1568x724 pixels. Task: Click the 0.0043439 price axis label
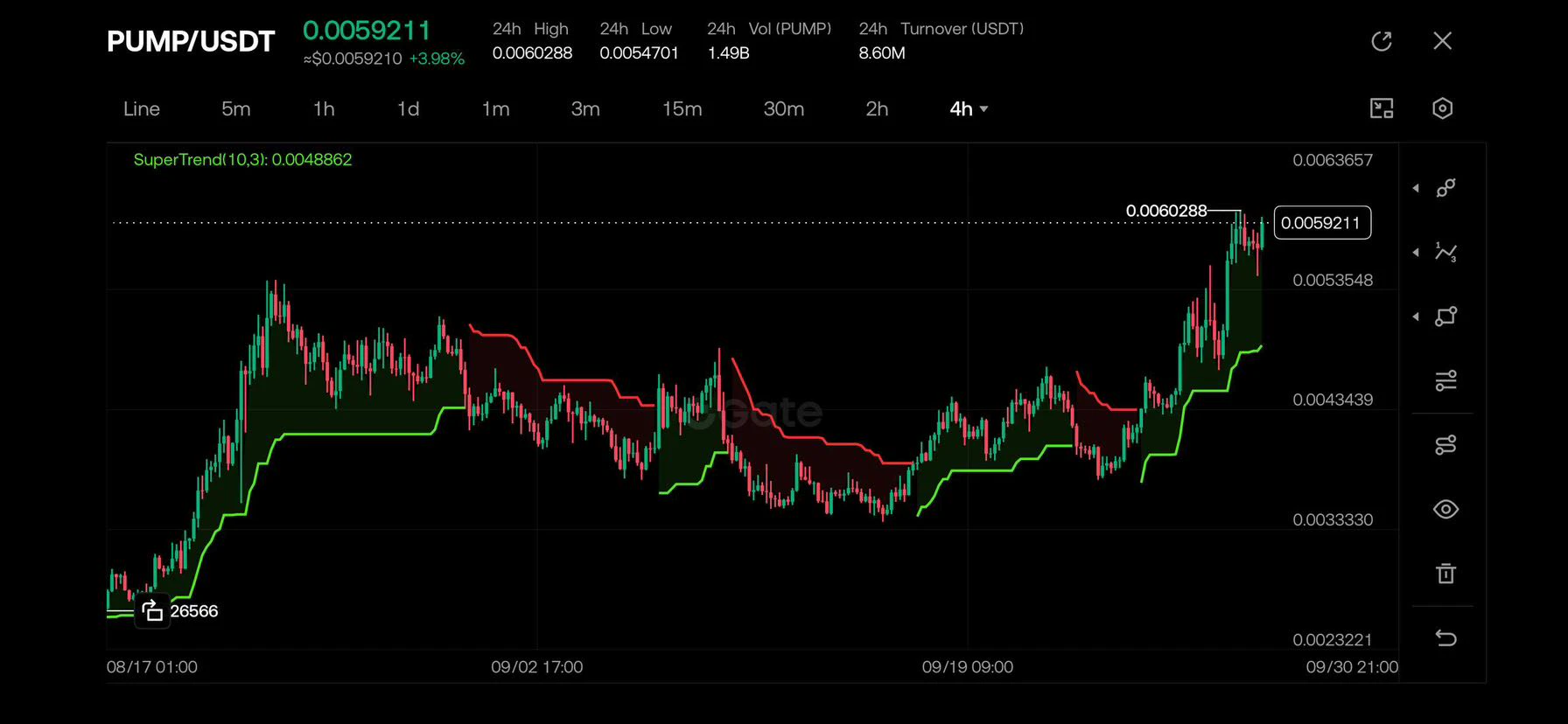point(1333,400)
